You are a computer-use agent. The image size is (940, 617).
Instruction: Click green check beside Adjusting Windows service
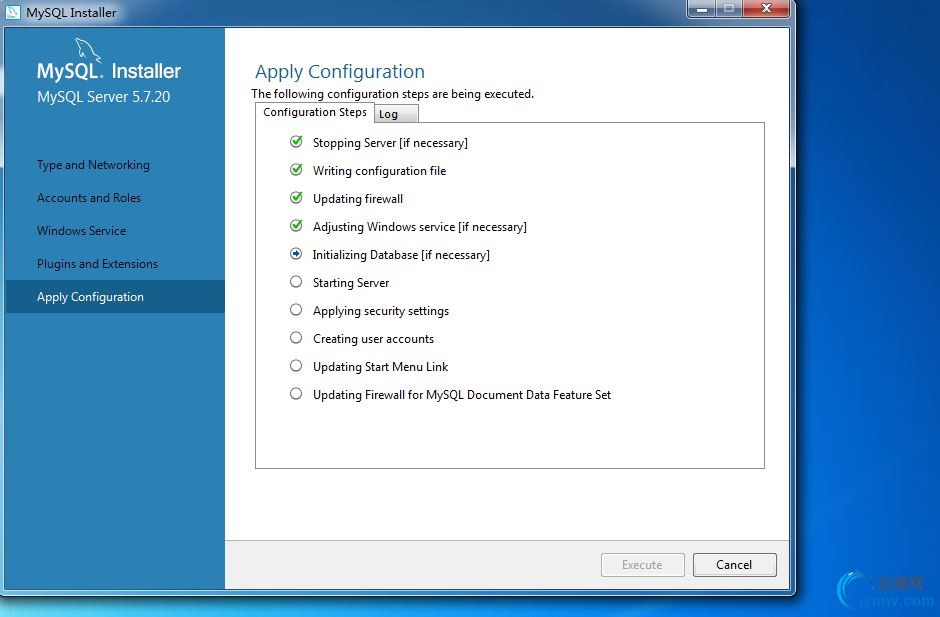[296, 225]
